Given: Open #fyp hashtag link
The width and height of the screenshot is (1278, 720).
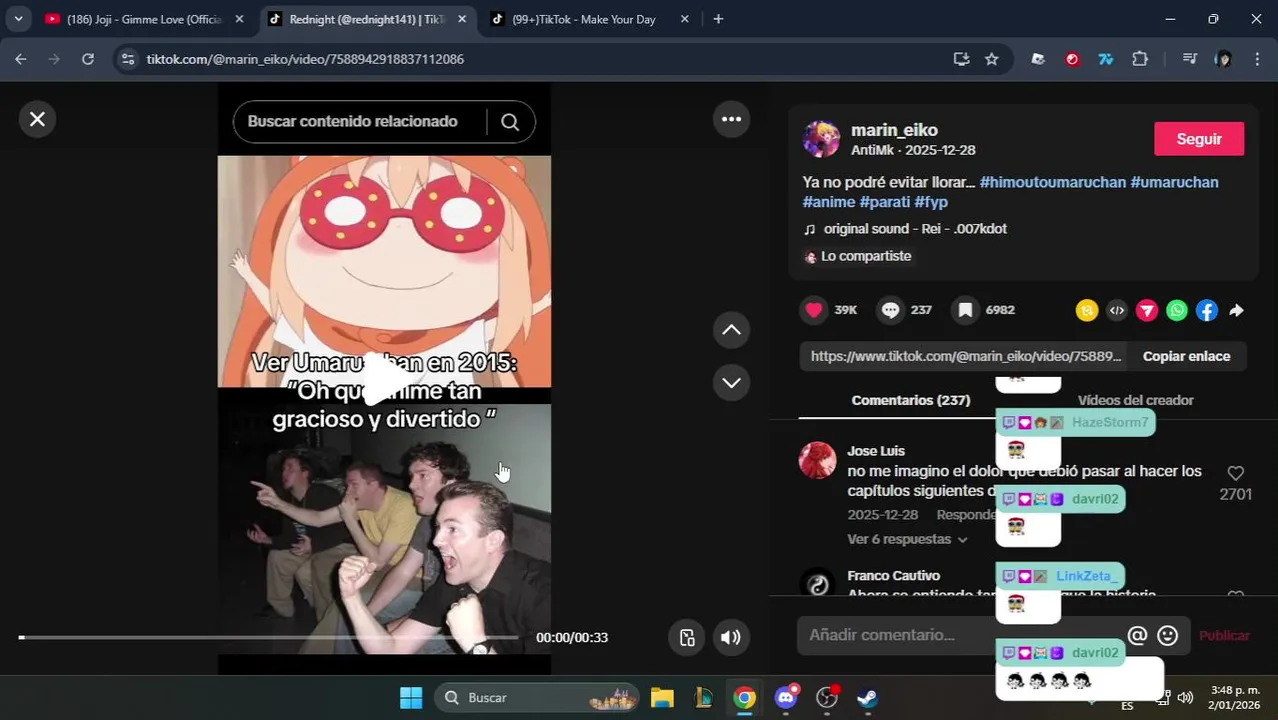Looking at the screenshot, I should tap(931, 202).
